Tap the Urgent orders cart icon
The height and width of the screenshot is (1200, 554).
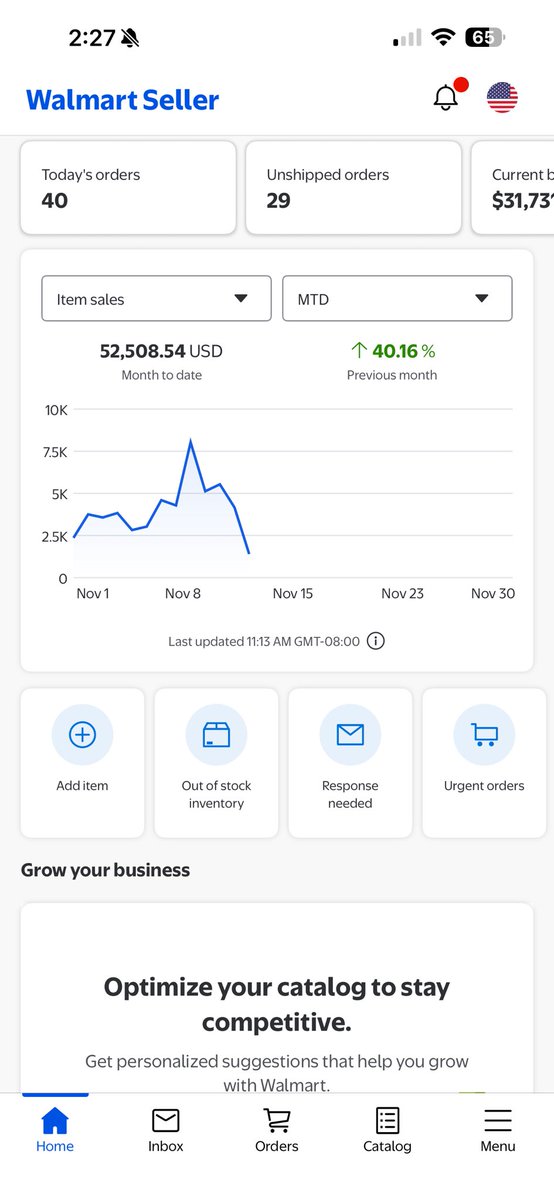(x=484, y=735)
